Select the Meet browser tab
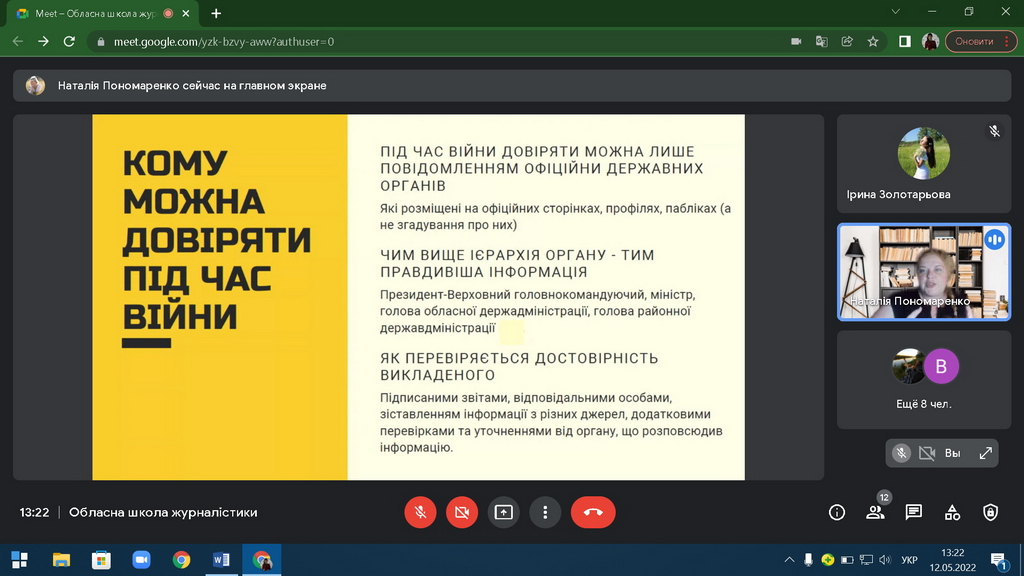 coord(95,14)
